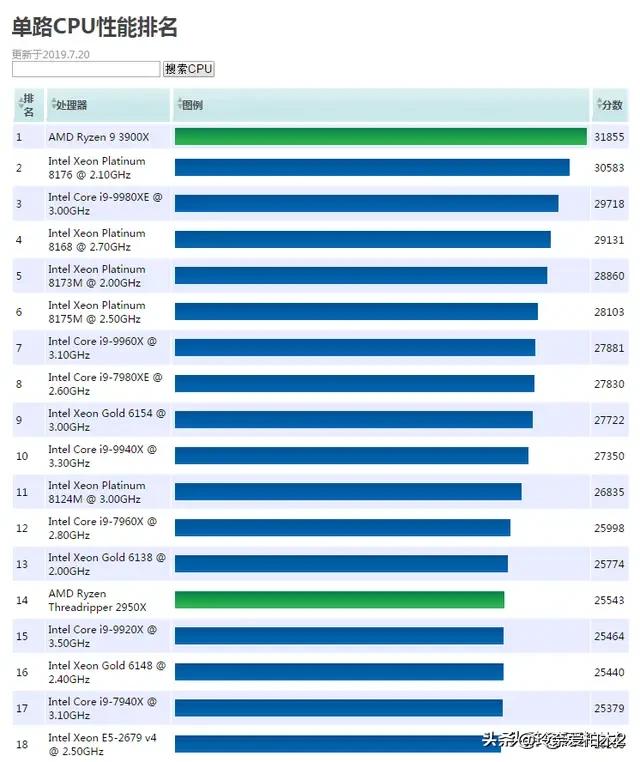
Task: Select Intel Core i9-7960X @ 2.80GHz
Action: pos(103,528)
